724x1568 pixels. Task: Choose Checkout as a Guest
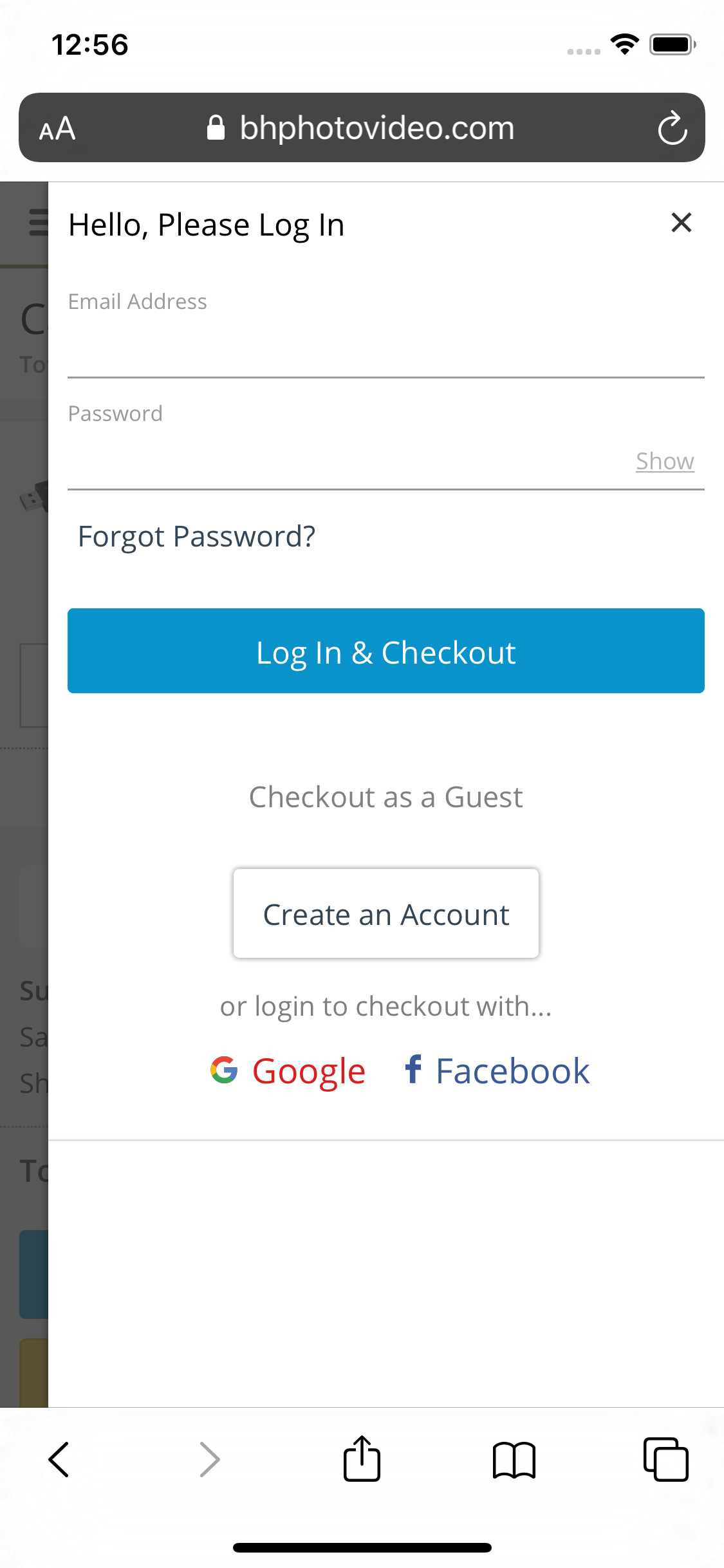[x=385, y=797]
